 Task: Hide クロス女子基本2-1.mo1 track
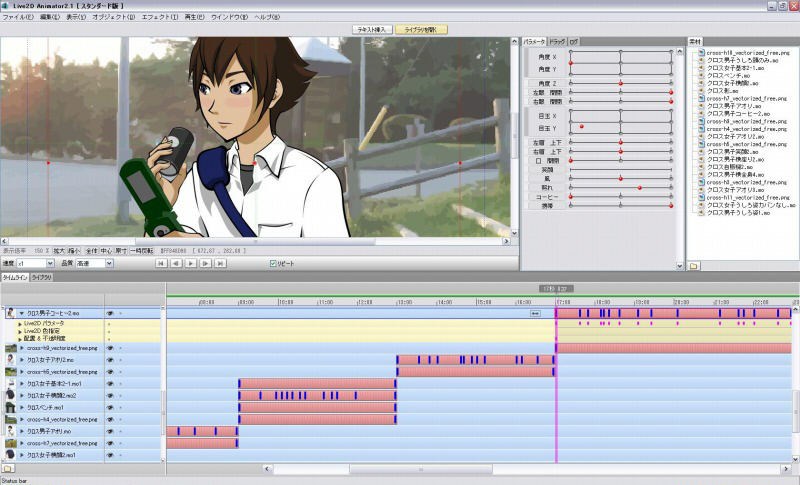[x=109, y=384]
